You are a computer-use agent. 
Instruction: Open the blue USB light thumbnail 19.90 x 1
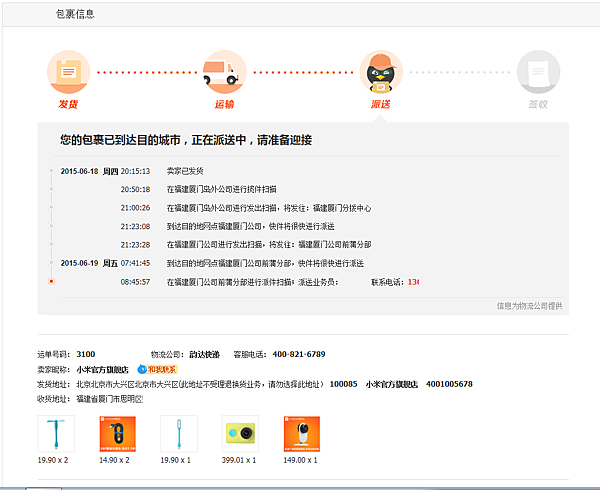pos(179,434)
